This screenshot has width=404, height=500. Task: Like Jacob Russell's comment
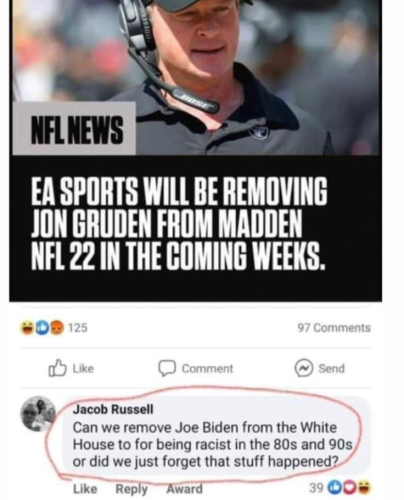click(85, 489)
